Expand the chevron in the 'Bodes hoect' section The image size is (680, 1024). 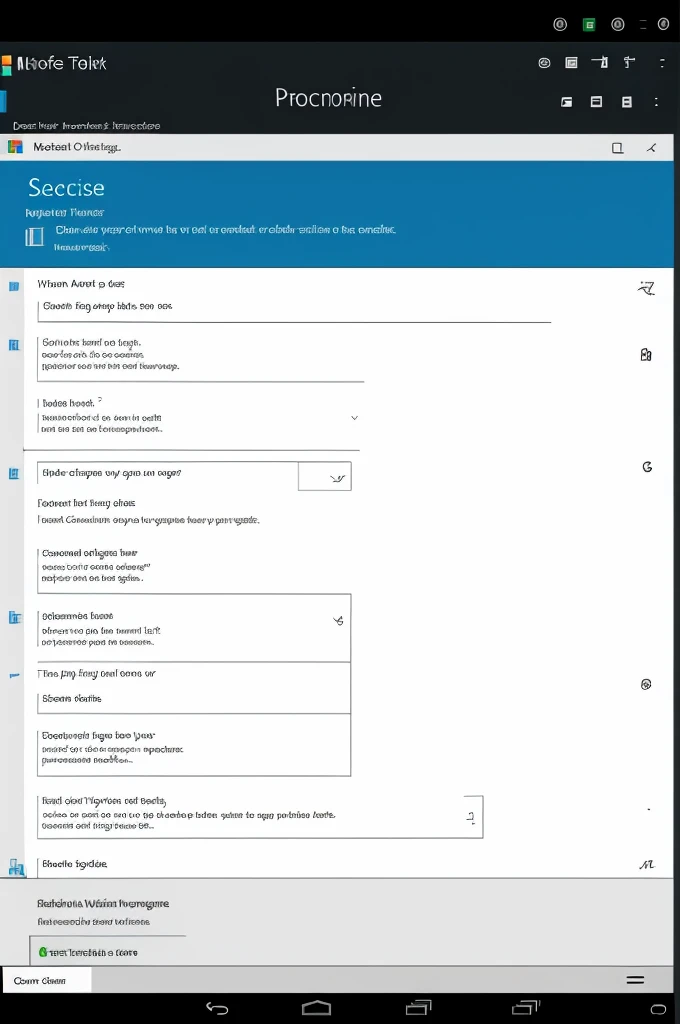(355, 418)
